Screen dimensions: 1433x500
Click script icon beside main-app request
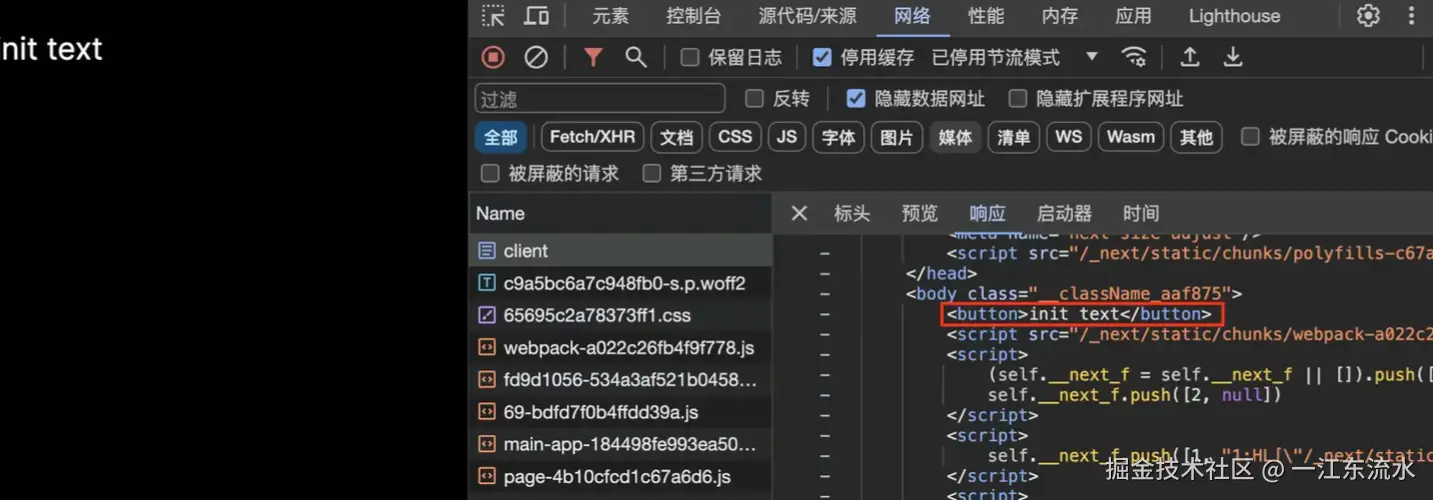(487, 444)
